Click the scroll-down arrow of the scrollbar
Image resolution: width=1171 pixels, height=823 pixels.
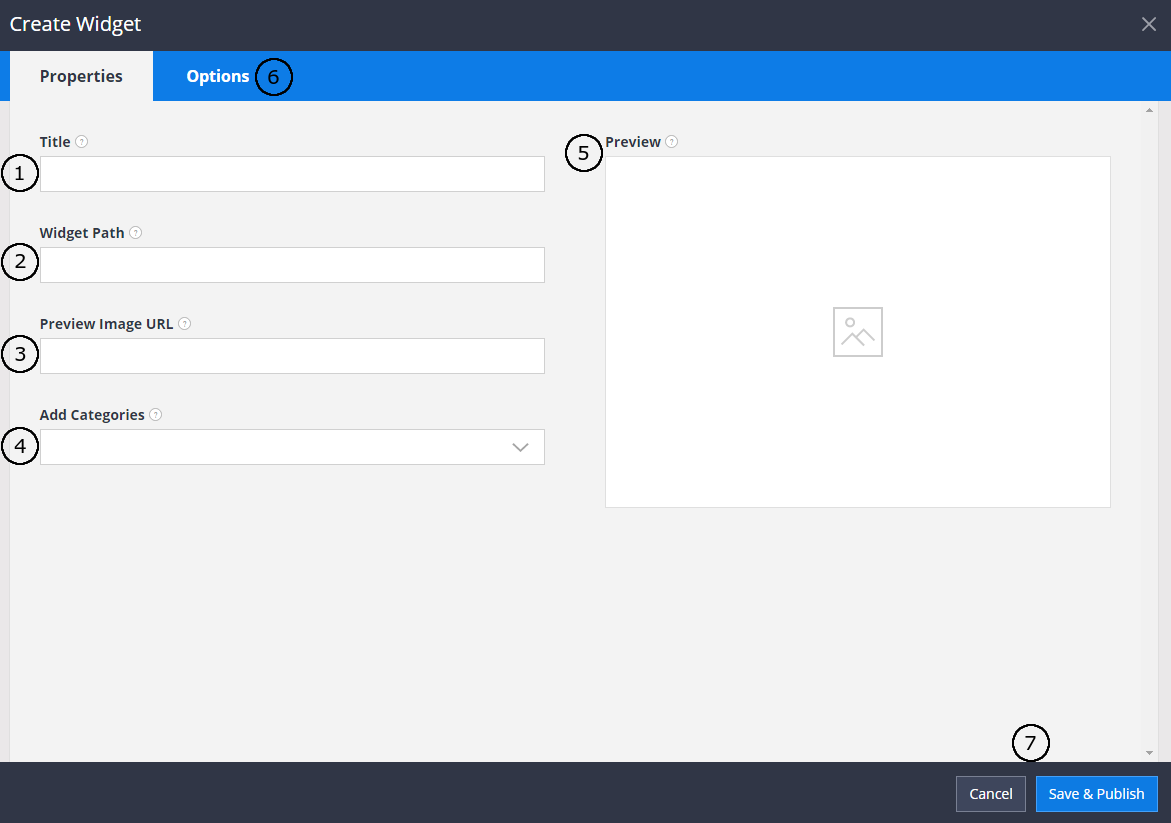click(x=1148, y=750)
